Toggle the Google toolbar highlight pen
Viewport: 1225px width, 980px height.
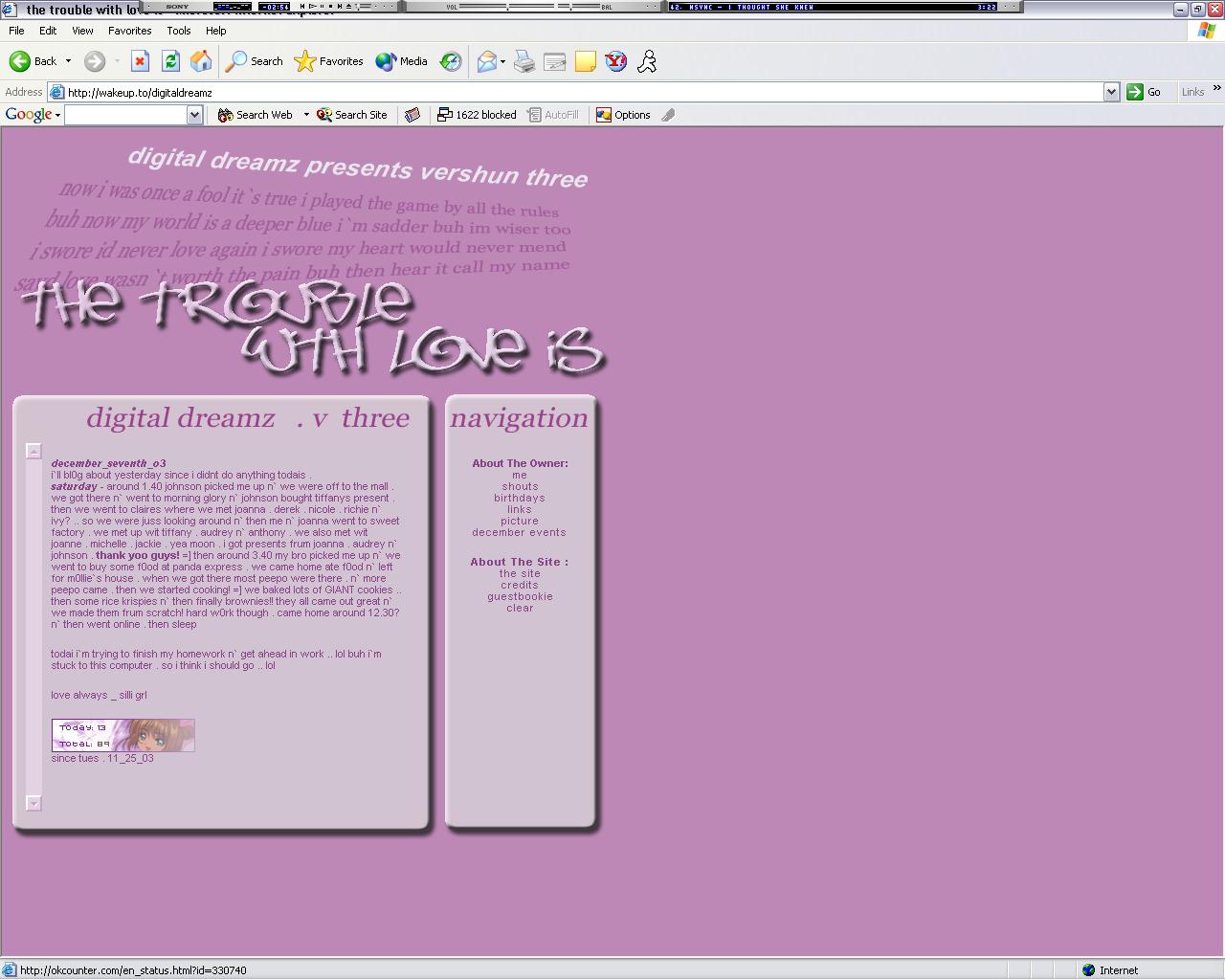668,115
